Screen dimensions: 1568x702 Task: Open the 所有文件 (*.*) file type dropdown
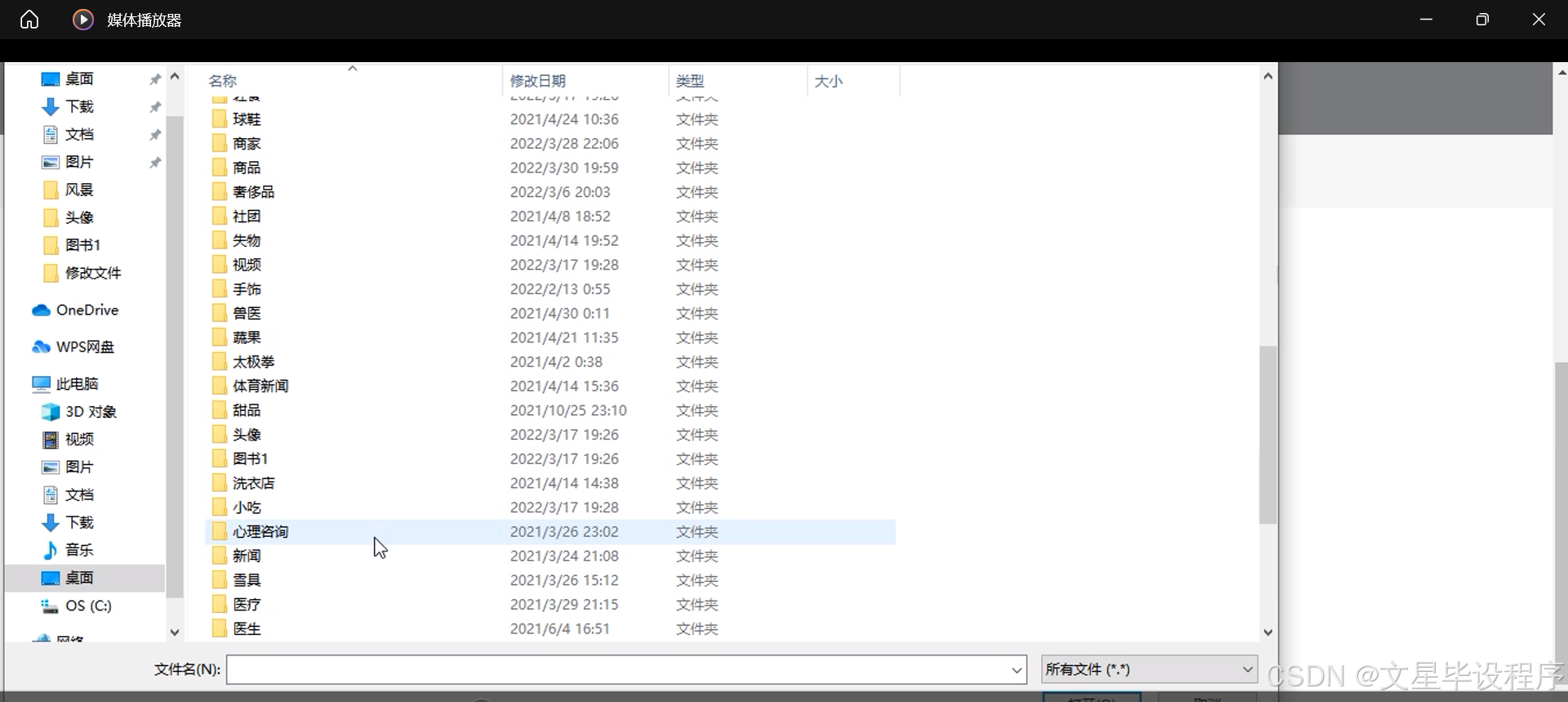pyautogui.click(x=1149, y=669)
